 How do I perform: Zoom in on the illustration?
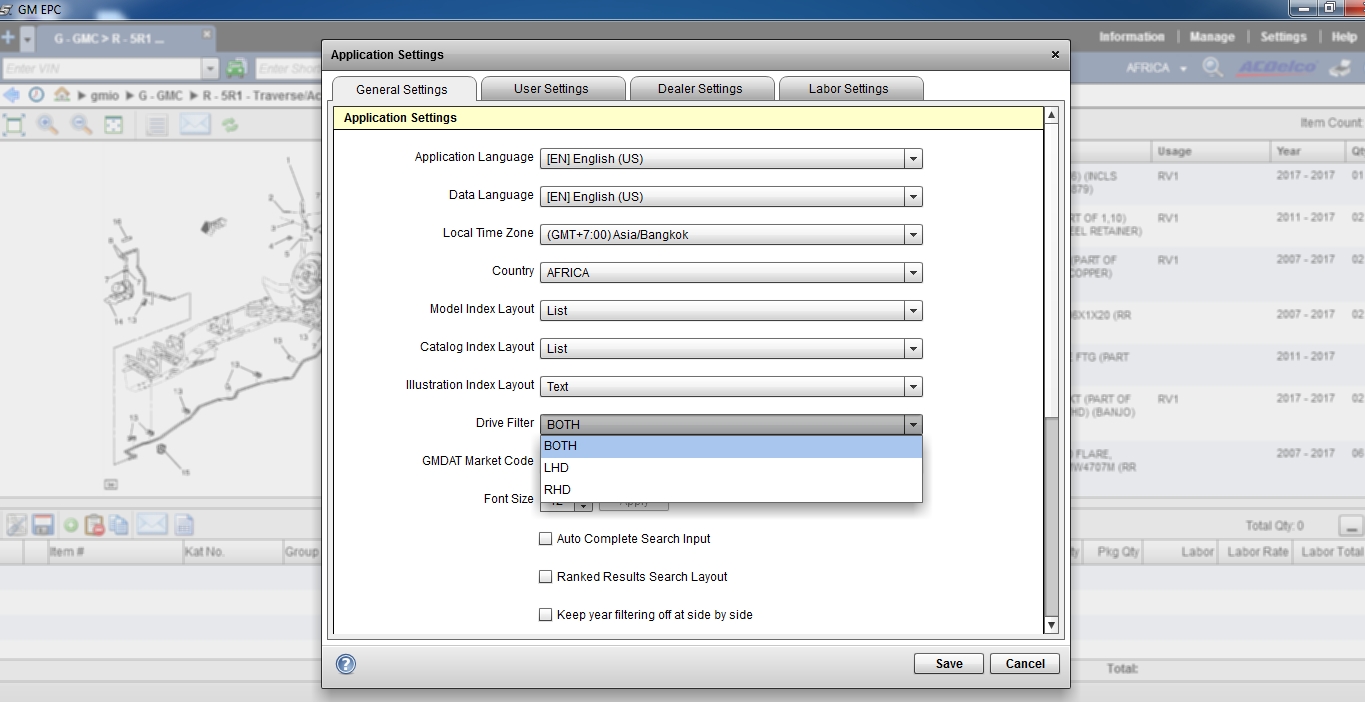coord(47,124)
